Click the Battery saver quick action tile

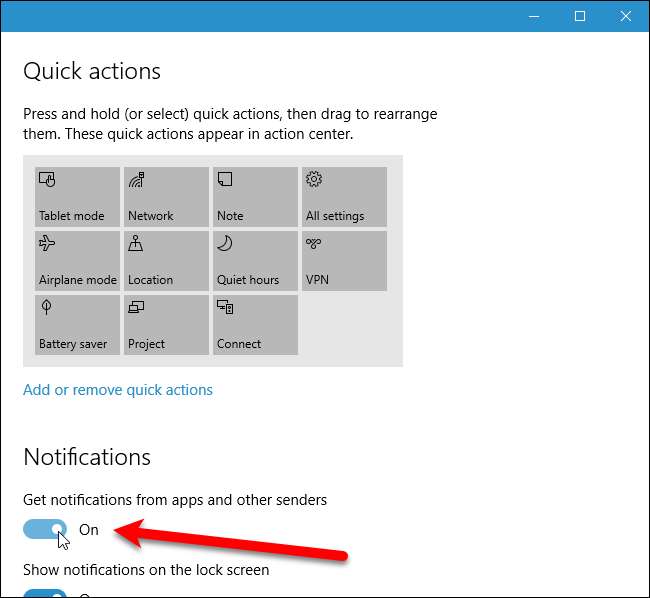pos(77,324)
